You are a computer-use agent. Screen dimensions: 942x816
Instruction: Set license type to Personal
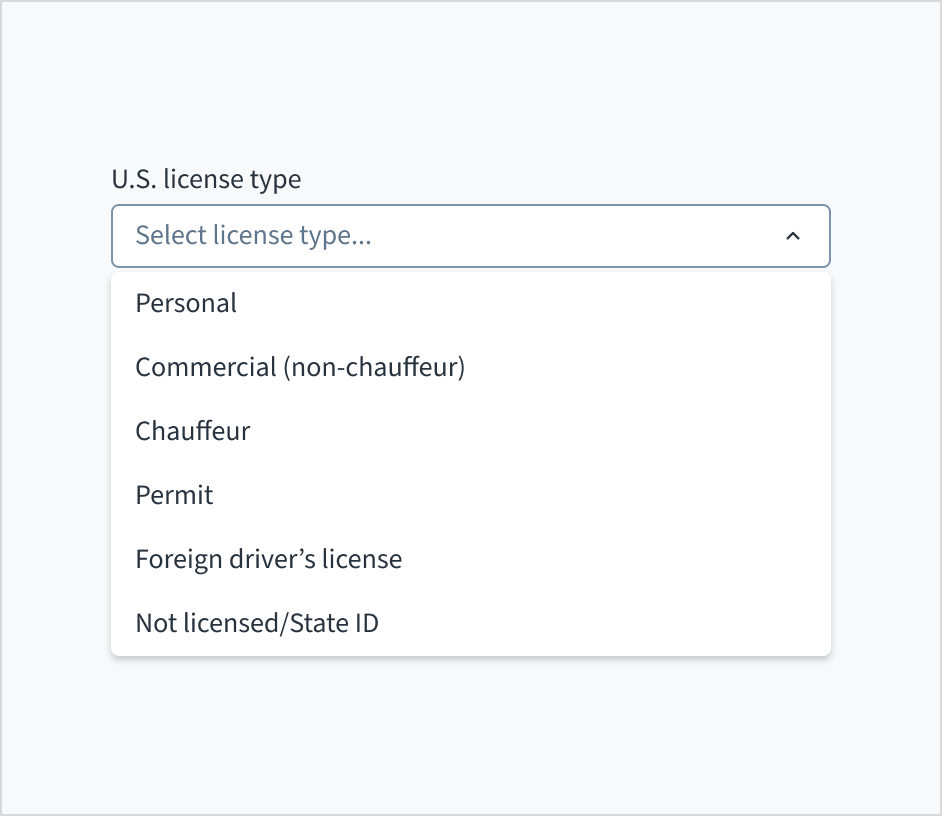(x=186, y=303)
